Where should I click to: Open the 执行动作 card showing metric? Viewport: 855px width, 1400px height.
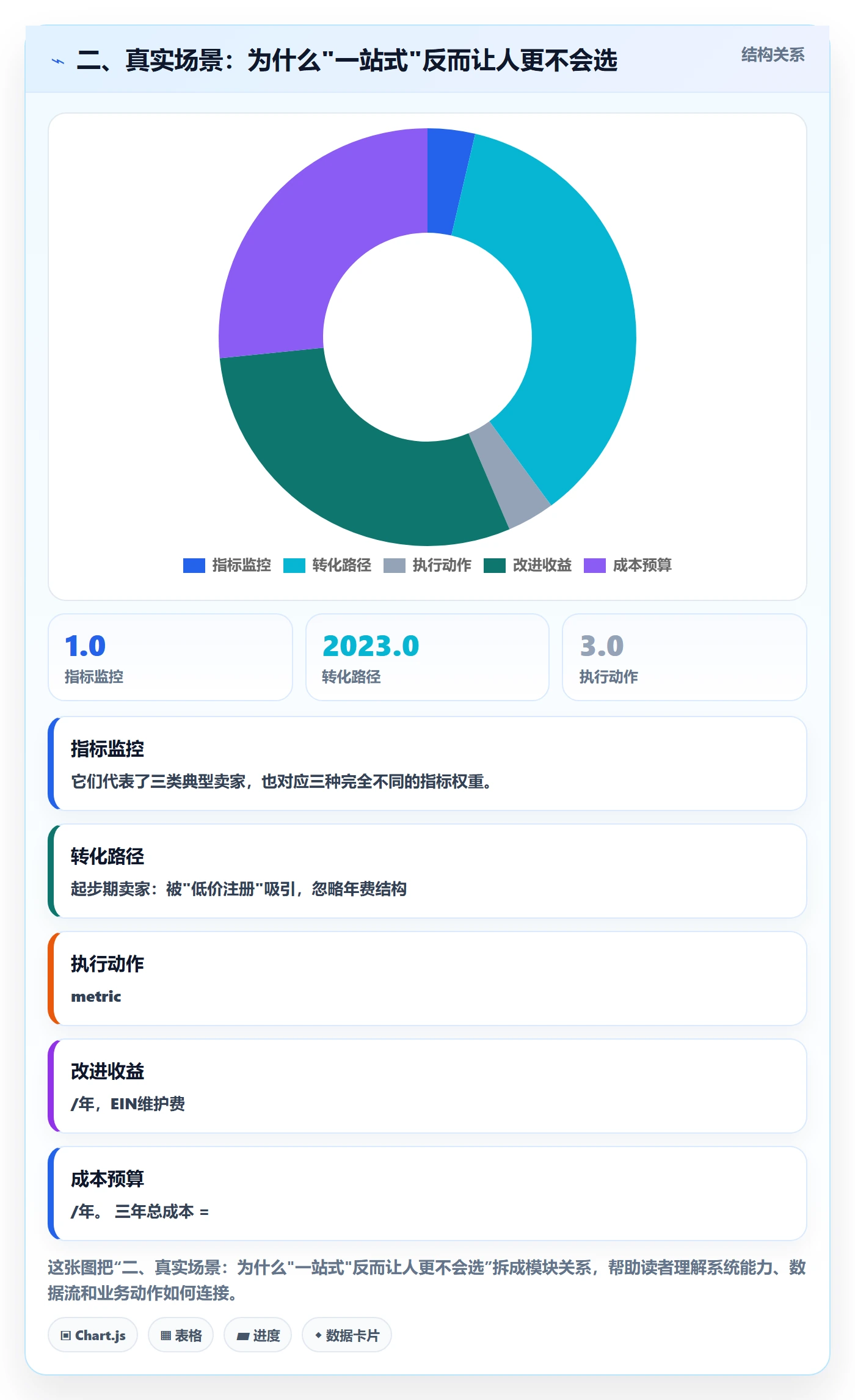click(428, 979)
